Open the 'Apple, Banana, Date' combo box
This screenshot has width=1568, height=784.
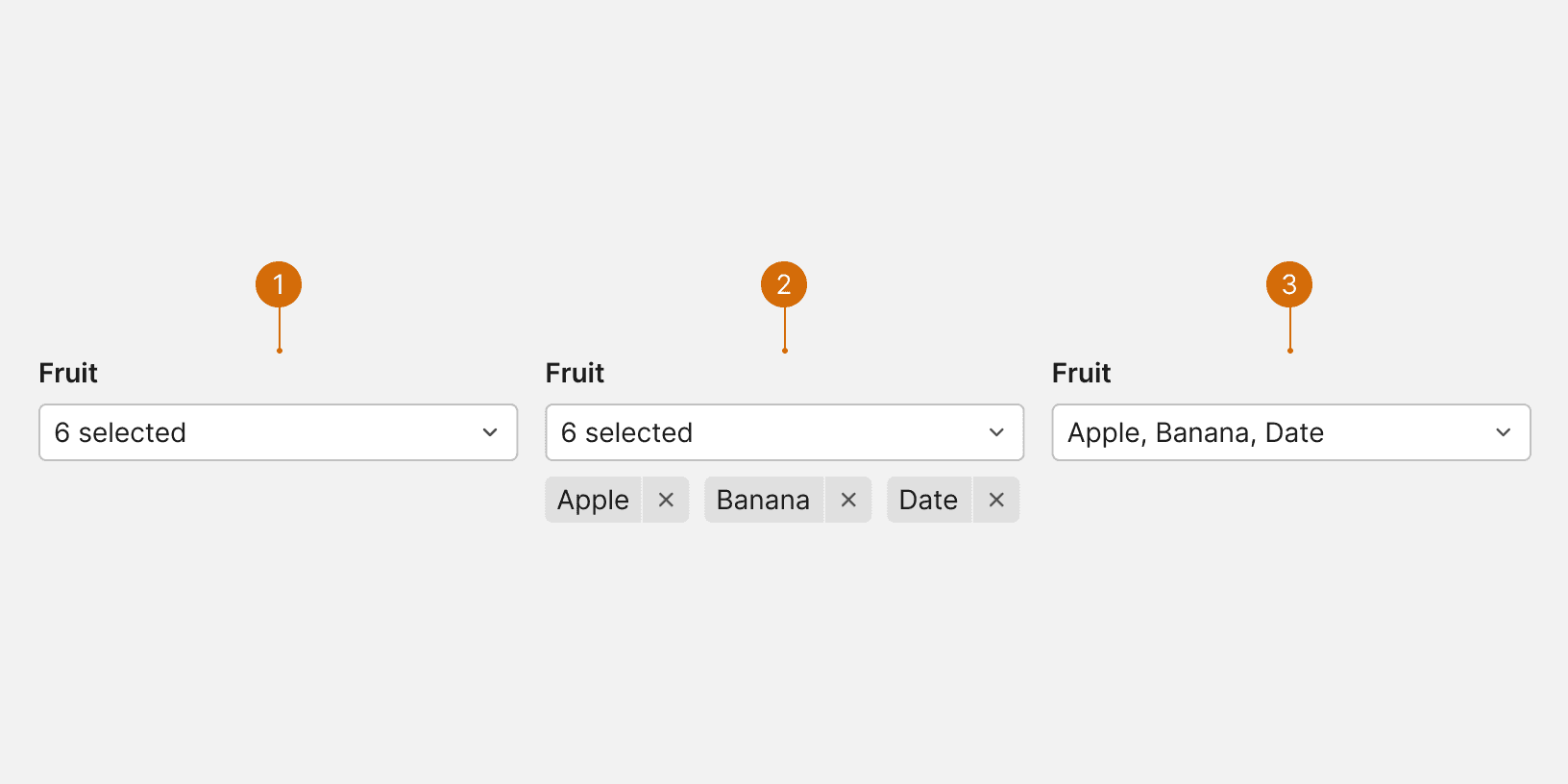pos(1268,432)
